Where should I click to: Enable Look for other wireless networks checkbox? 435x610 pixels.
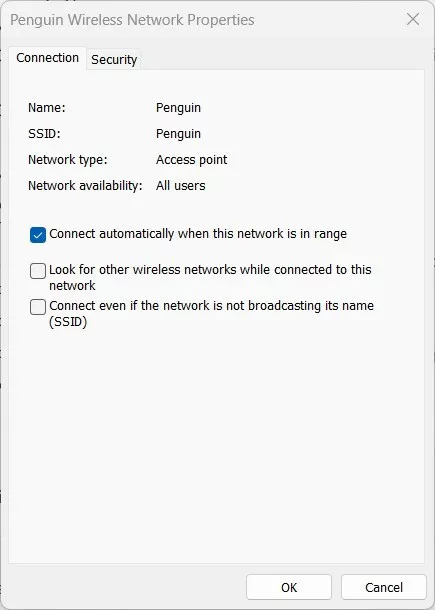[38, 271]
